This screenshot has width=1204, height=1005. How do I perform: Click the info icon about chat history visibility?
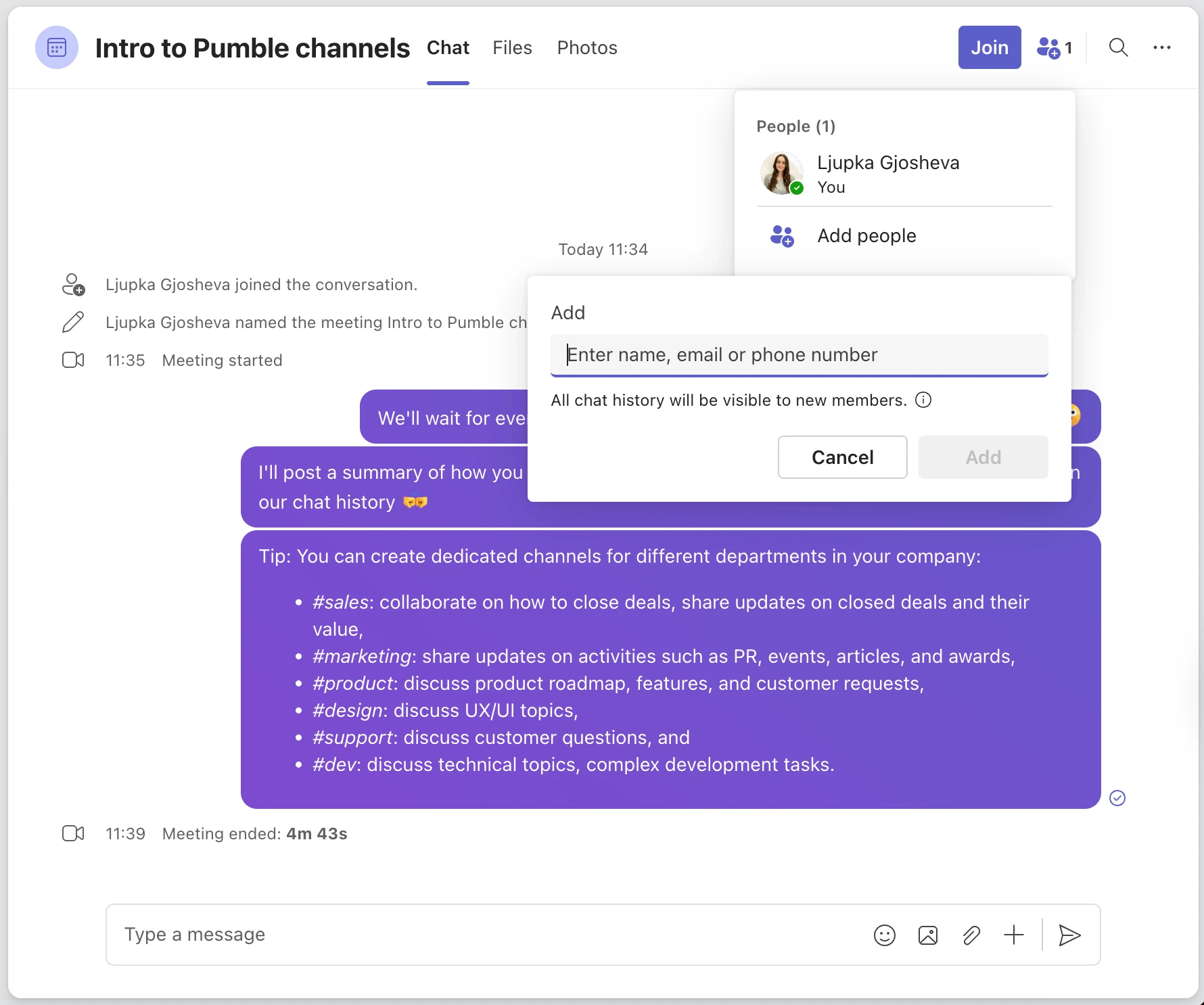923,400
